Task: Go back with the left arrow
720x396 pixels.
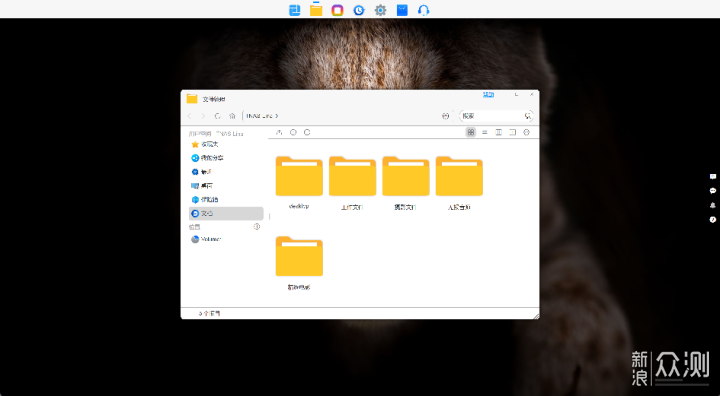Action: [189, 116]
